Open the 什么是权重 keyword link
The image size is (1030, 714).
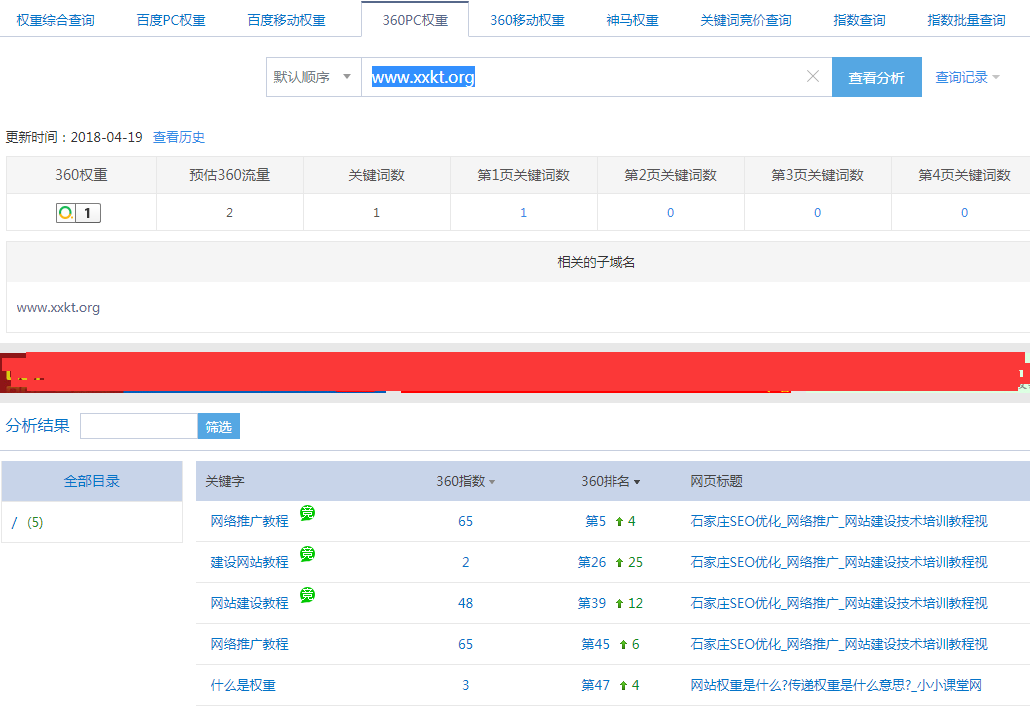tap(242, 685)
